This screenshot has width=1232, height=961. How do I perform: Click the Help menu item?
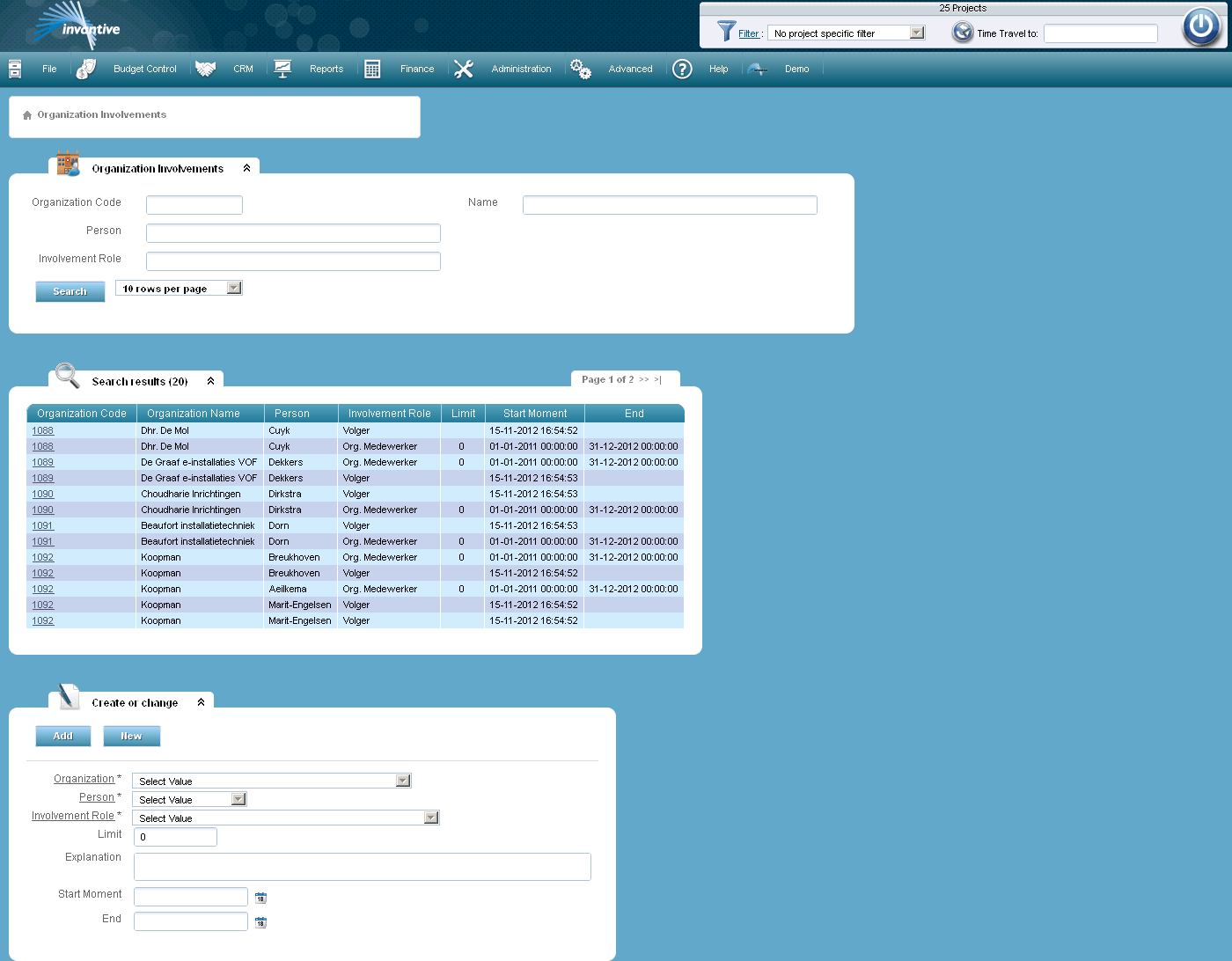point(718,68)
